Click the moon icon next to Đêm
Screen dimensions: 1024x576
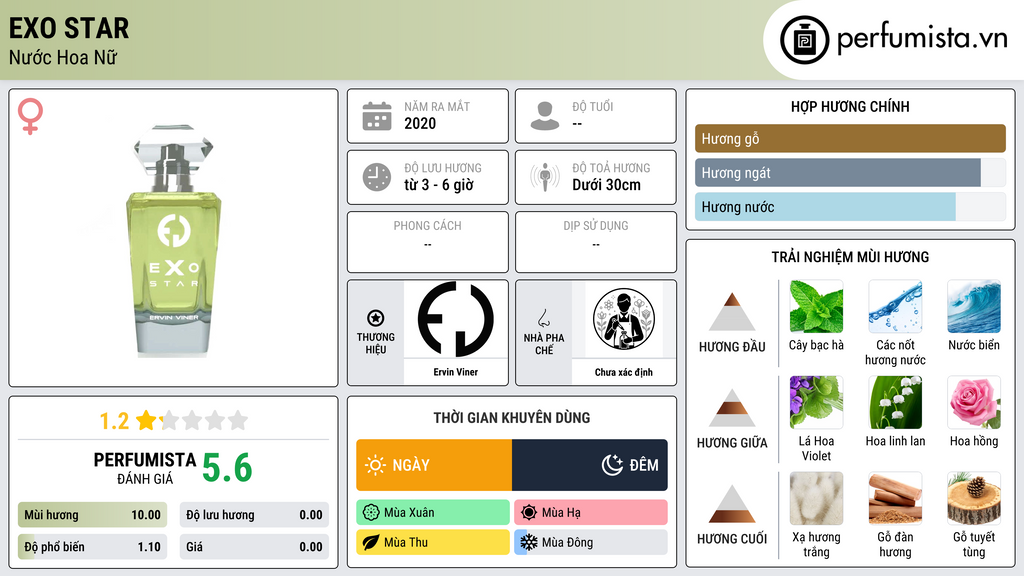point(612,465)
